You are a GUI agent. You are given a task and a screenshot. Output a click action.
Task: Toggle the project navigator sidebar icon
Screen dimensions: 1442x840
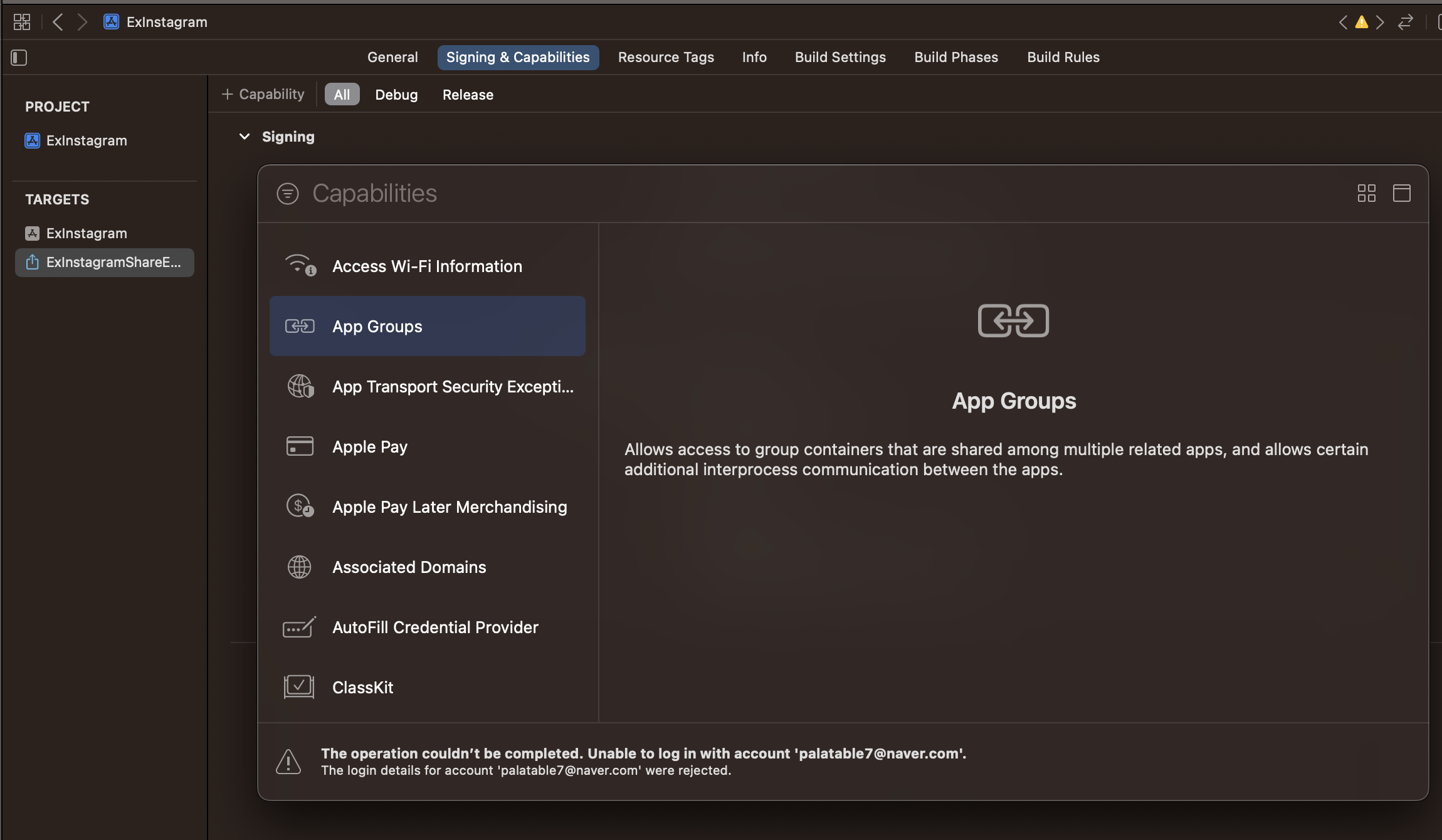[x=19, y=58]
